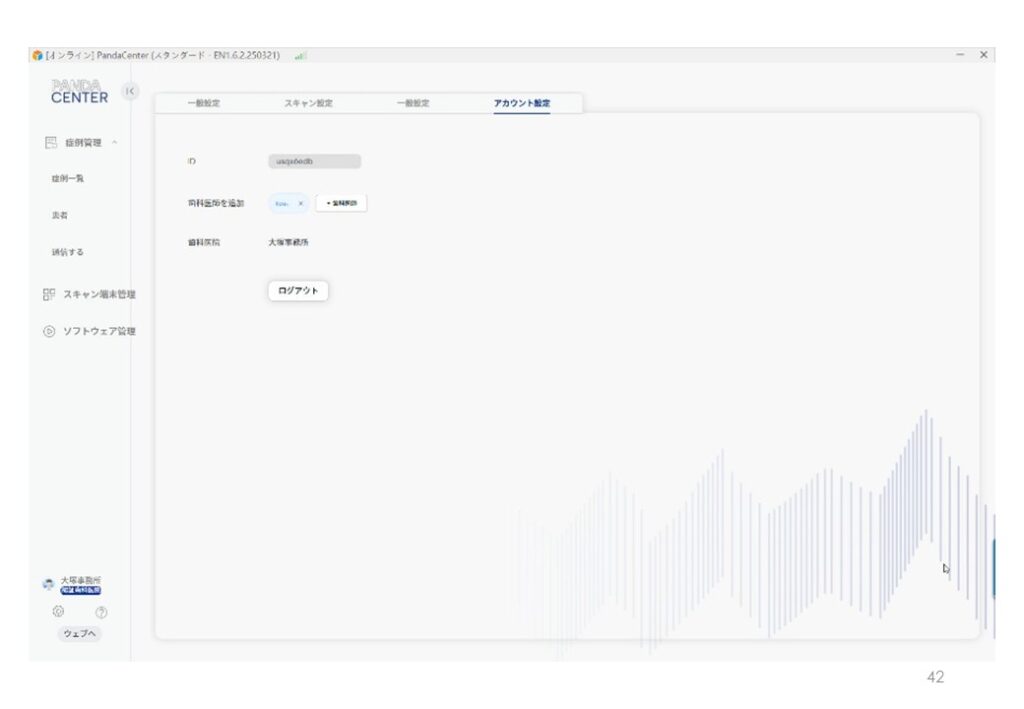Click the 症例管理 folder icon

[50, 143]
